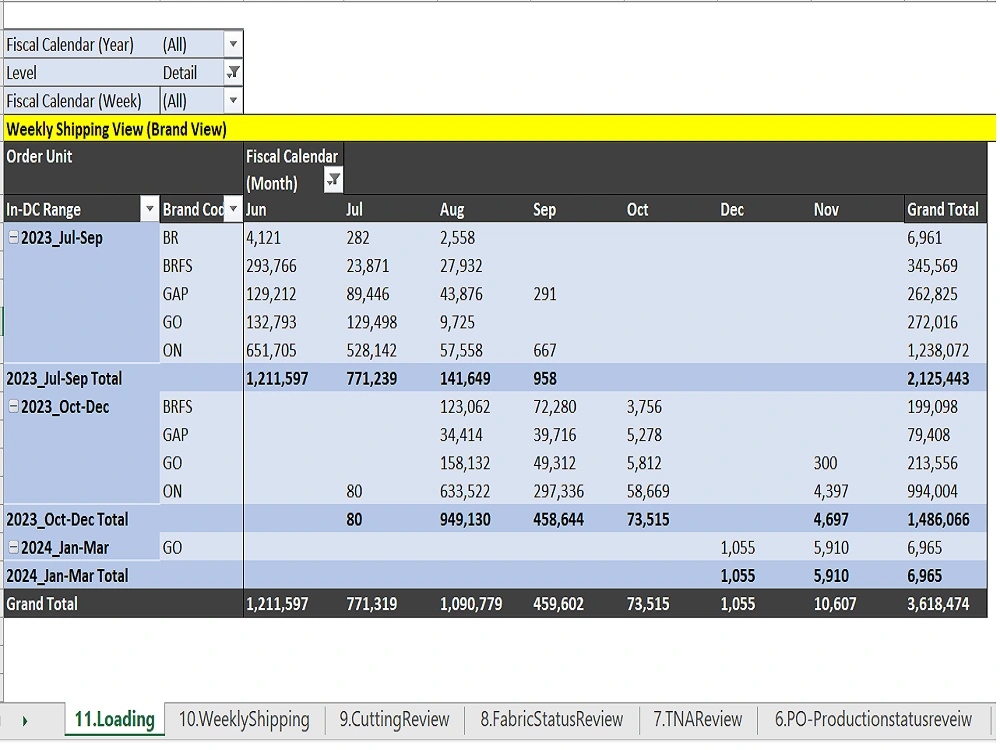
Task: Select grand total cell 1,090,779
Action: click(483, 603)
